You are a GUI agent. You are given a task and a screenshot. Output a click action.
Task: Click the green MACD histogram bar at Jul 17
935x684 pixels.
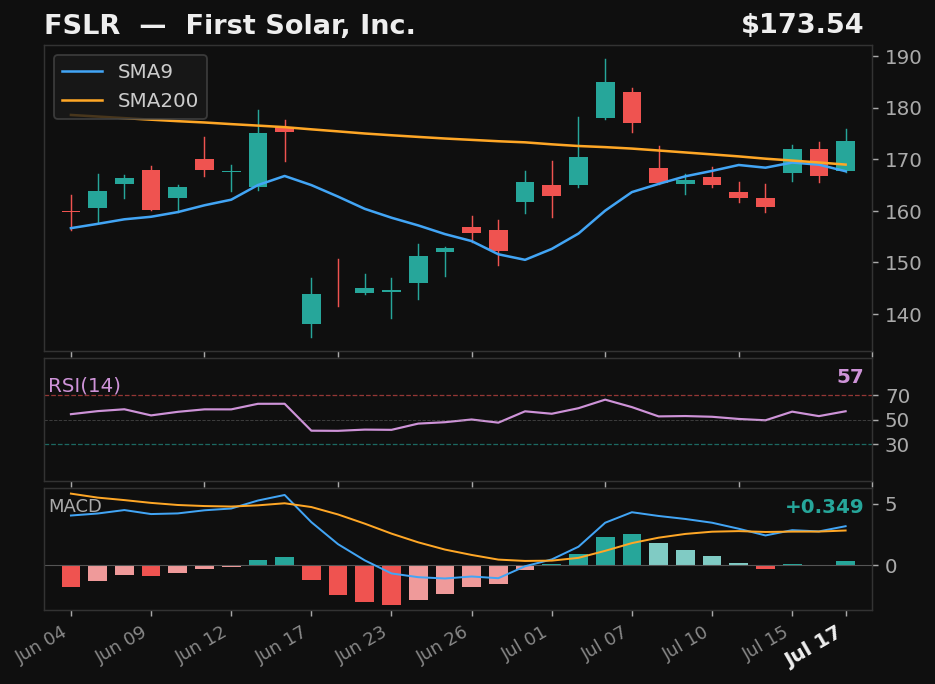846,564
